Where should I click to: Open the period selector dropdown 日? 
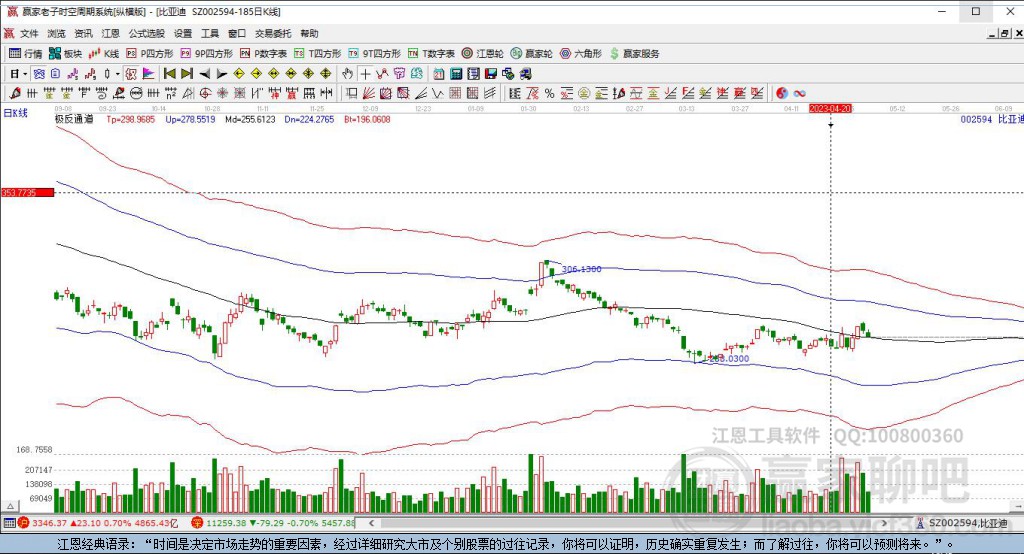(17, 73)
